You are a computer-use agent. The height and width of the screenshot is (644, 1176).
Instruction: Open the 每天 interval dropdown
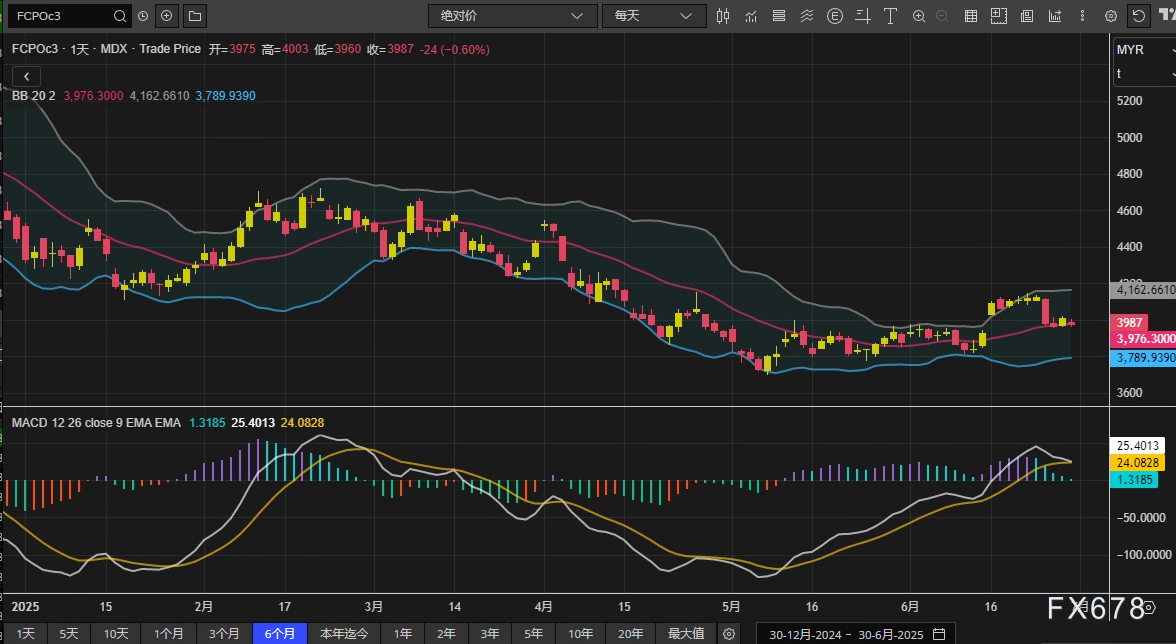653,16
